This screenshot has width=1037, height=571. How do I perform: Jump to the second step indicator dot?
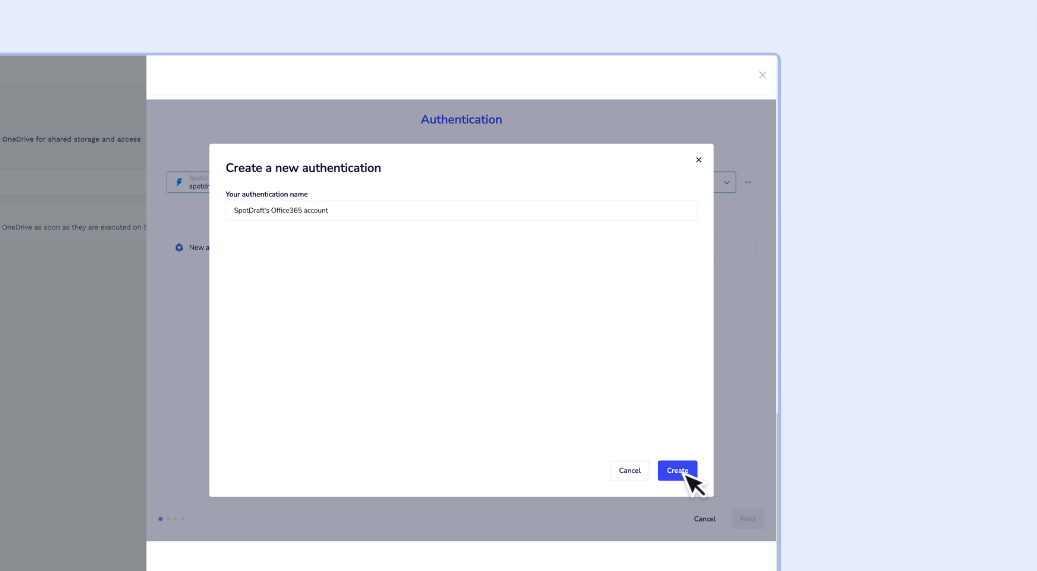coord(168,519)
